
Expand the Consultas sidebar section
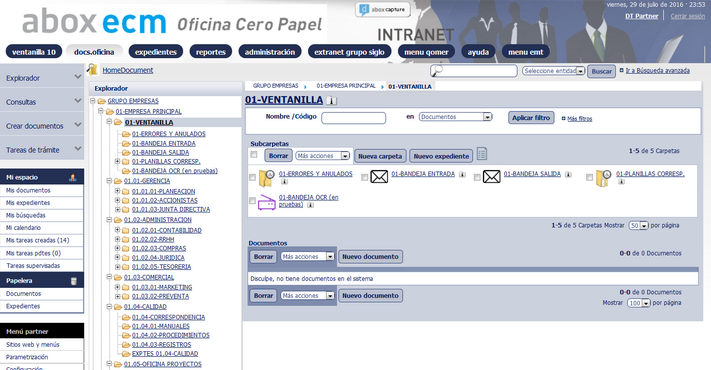[x=42, y=102]
